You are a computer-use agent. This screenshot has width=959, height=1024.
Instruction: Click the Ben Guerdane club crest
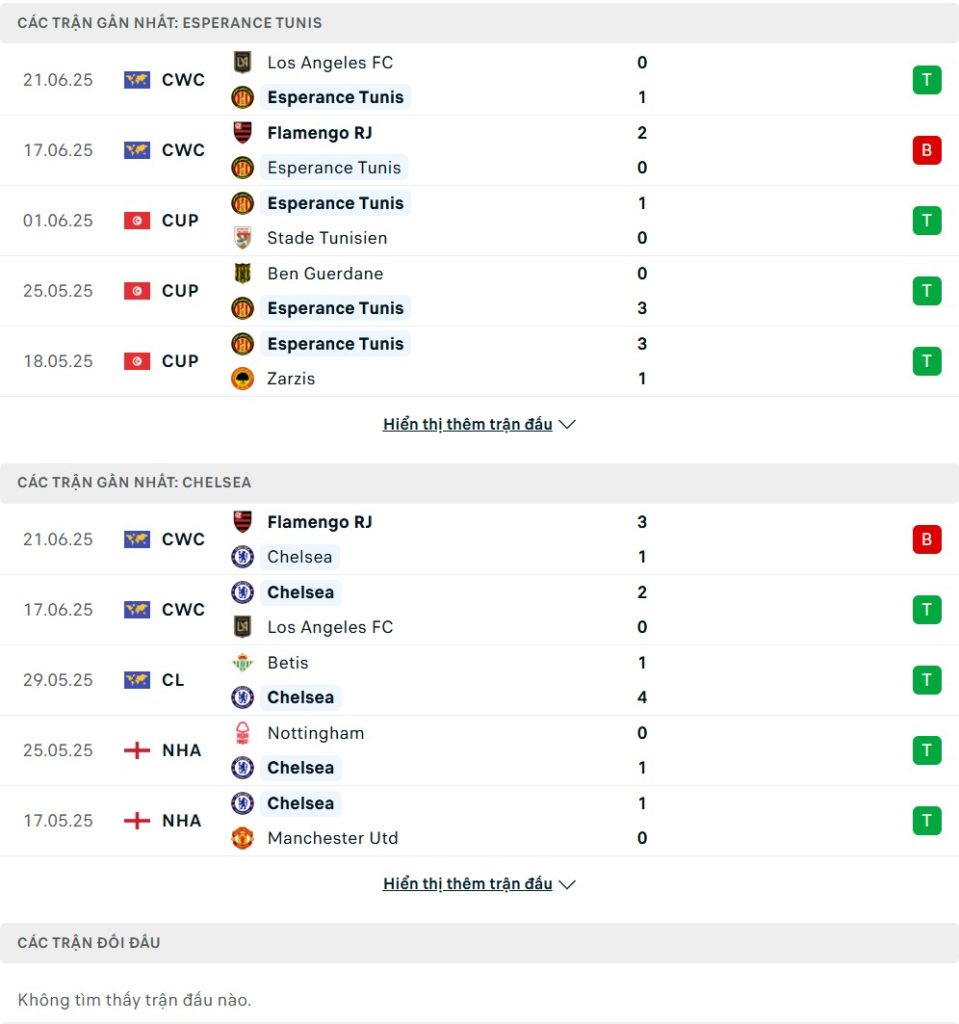pyautogui.click(x=242, y=273)
